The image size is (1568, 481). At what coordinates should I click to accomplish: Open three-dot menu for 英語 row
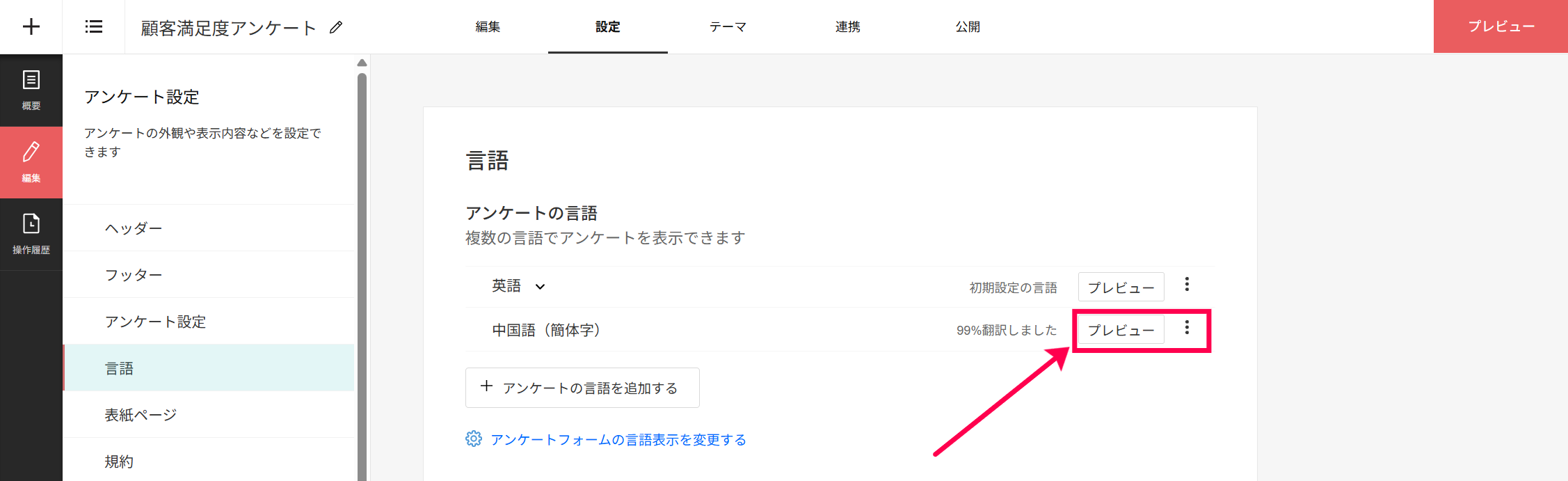tap(1187, 285)
